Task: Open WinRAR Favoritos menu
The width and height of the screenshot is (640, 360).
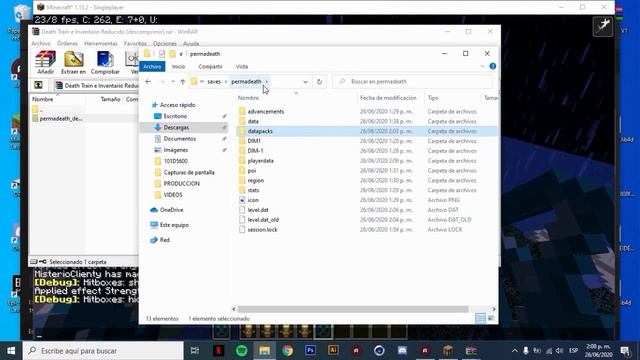Action: tap(135, 43)
